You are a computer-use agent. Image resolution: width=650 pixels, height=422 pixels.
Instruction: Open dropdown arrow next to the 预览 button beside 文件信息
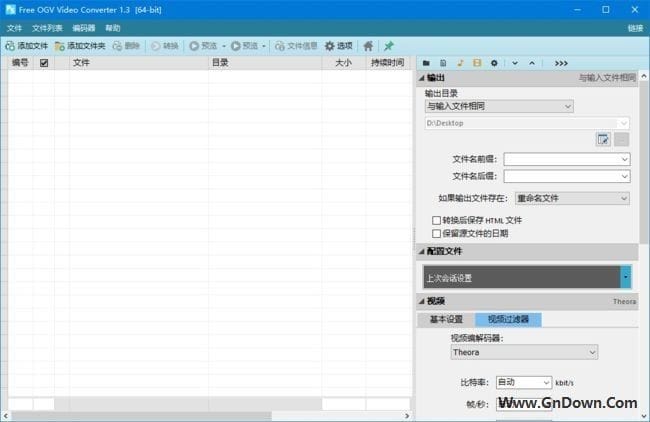coord(264,46)
